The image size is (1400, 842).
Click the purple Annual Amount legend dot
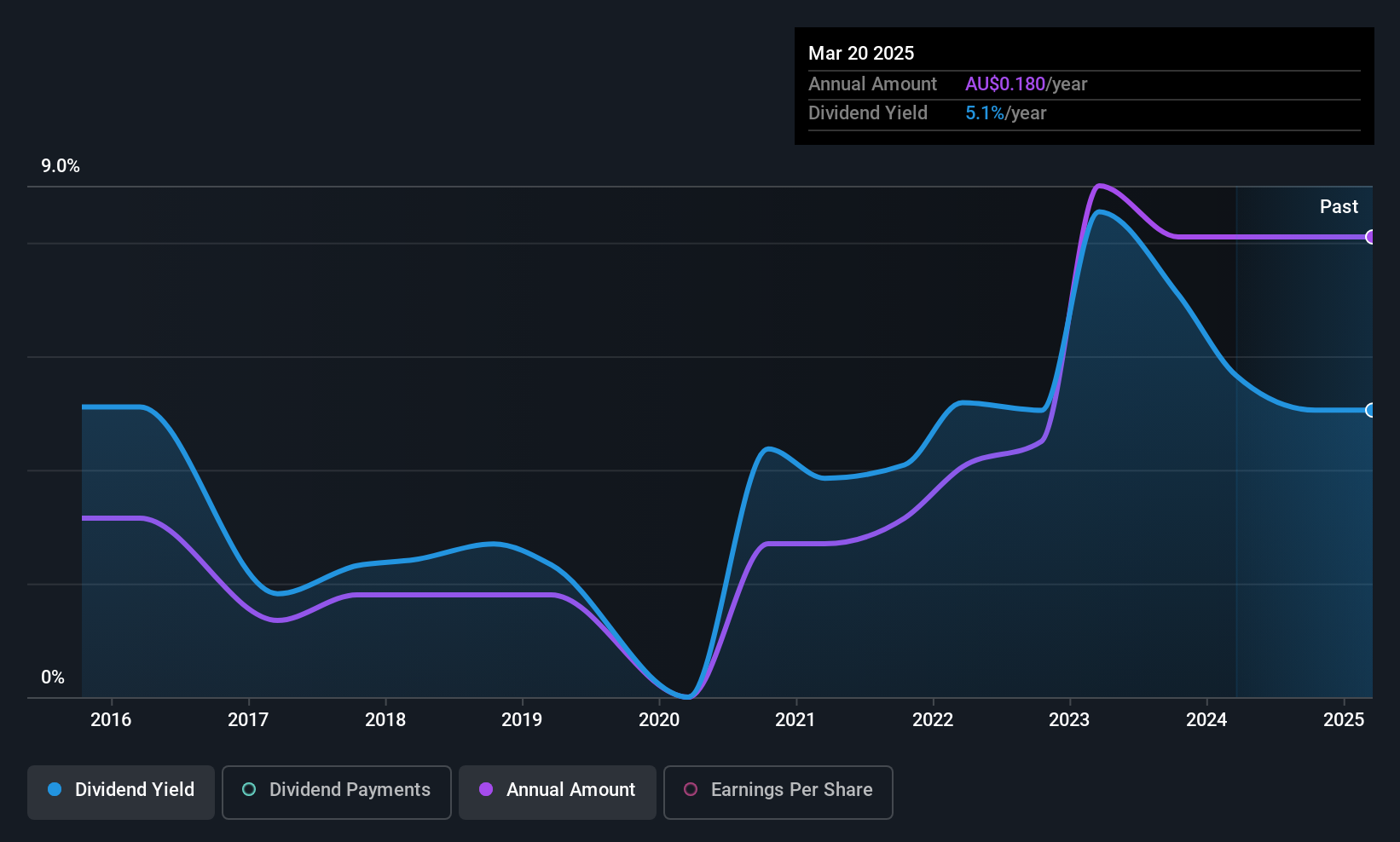pyautogui.click(x=486, y=790)
